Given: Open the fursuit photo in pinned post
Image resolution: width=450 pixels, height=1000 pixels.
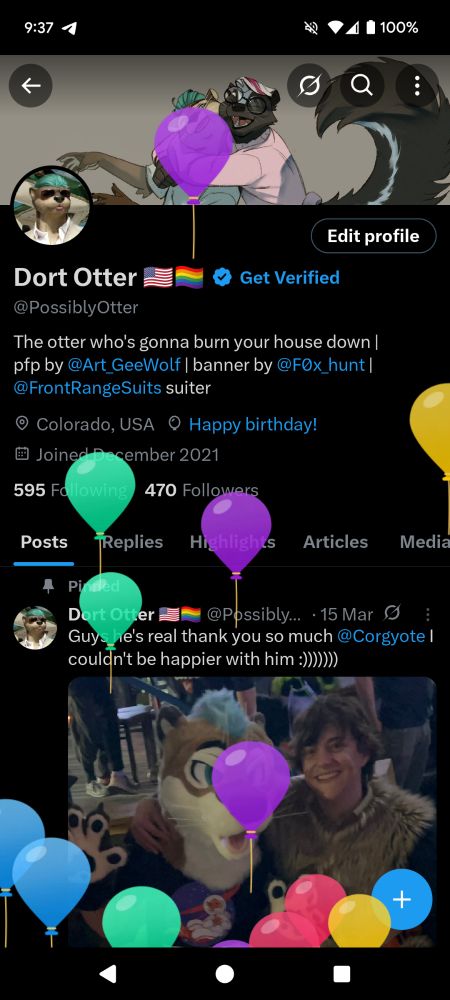Looking at the screenshot, I should (252, 811).
